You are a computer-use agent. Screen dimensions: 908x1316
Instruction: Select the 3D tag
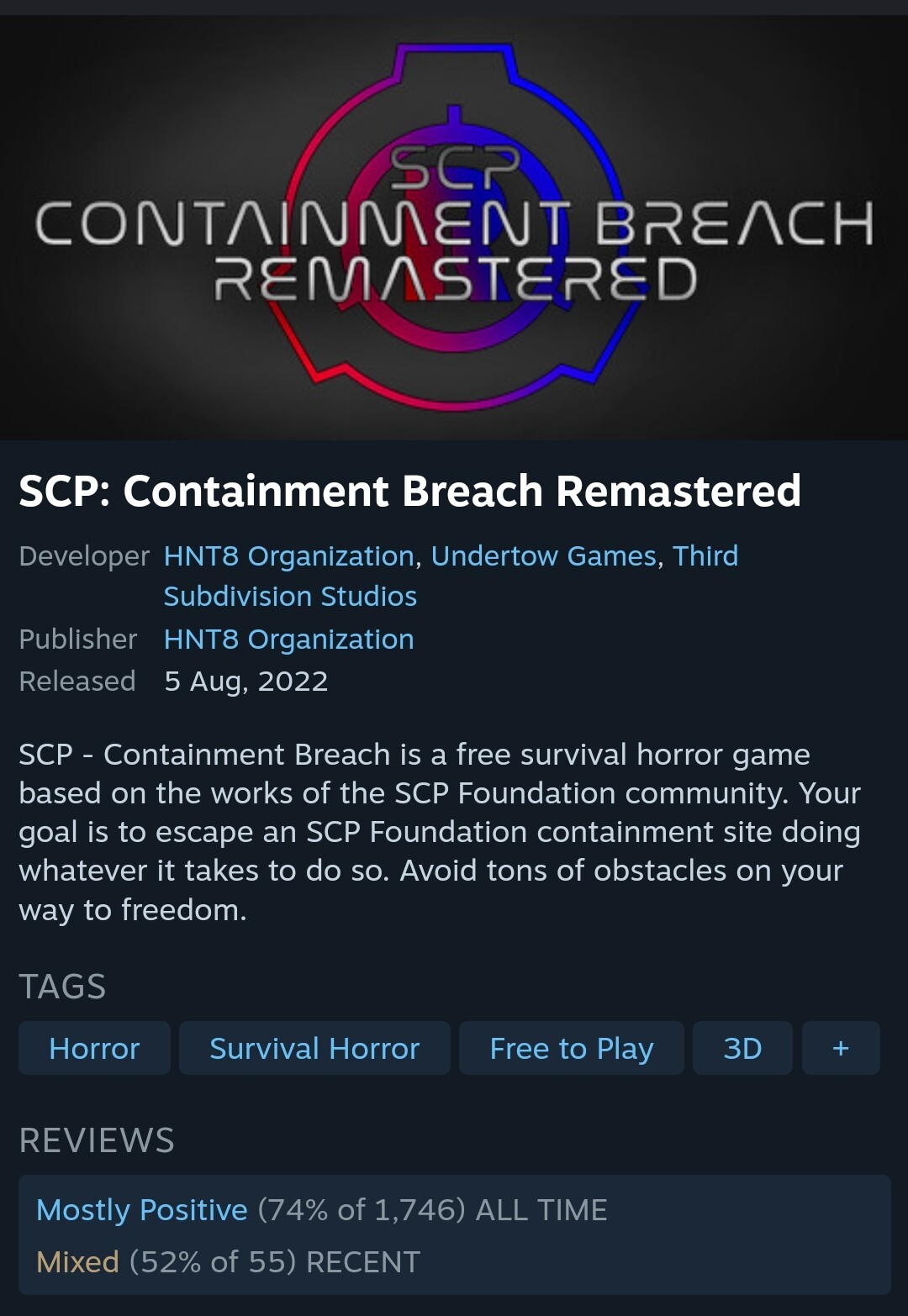[742, 1048]
